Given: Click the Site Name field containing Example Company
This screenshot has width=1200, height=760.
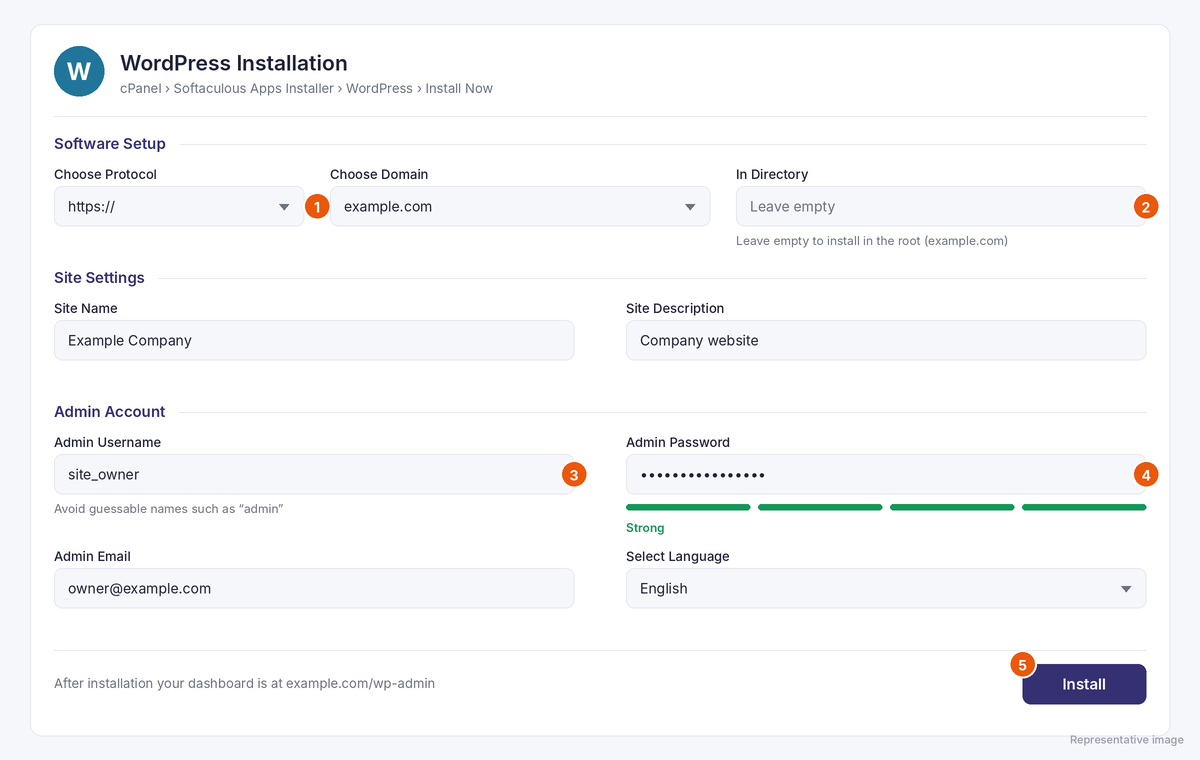Looking at the screenshot, I should [314, 341].
